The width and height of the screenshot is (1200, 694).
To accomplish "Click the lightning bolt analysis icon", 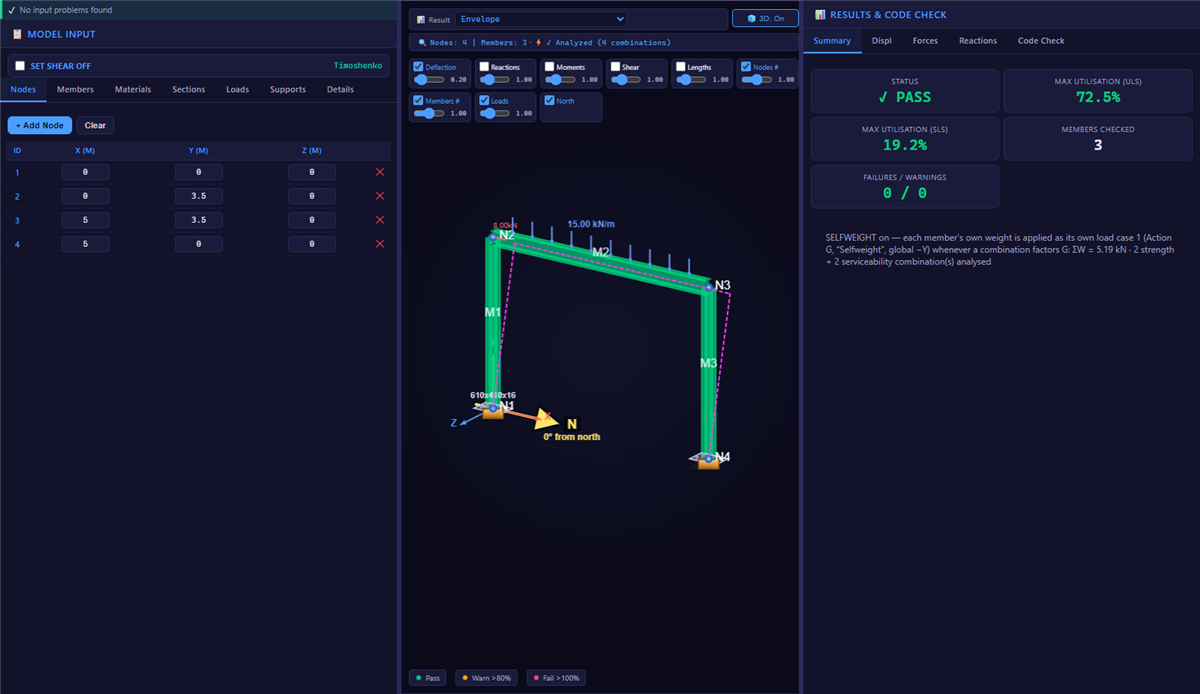I will [x=540, y=43].
